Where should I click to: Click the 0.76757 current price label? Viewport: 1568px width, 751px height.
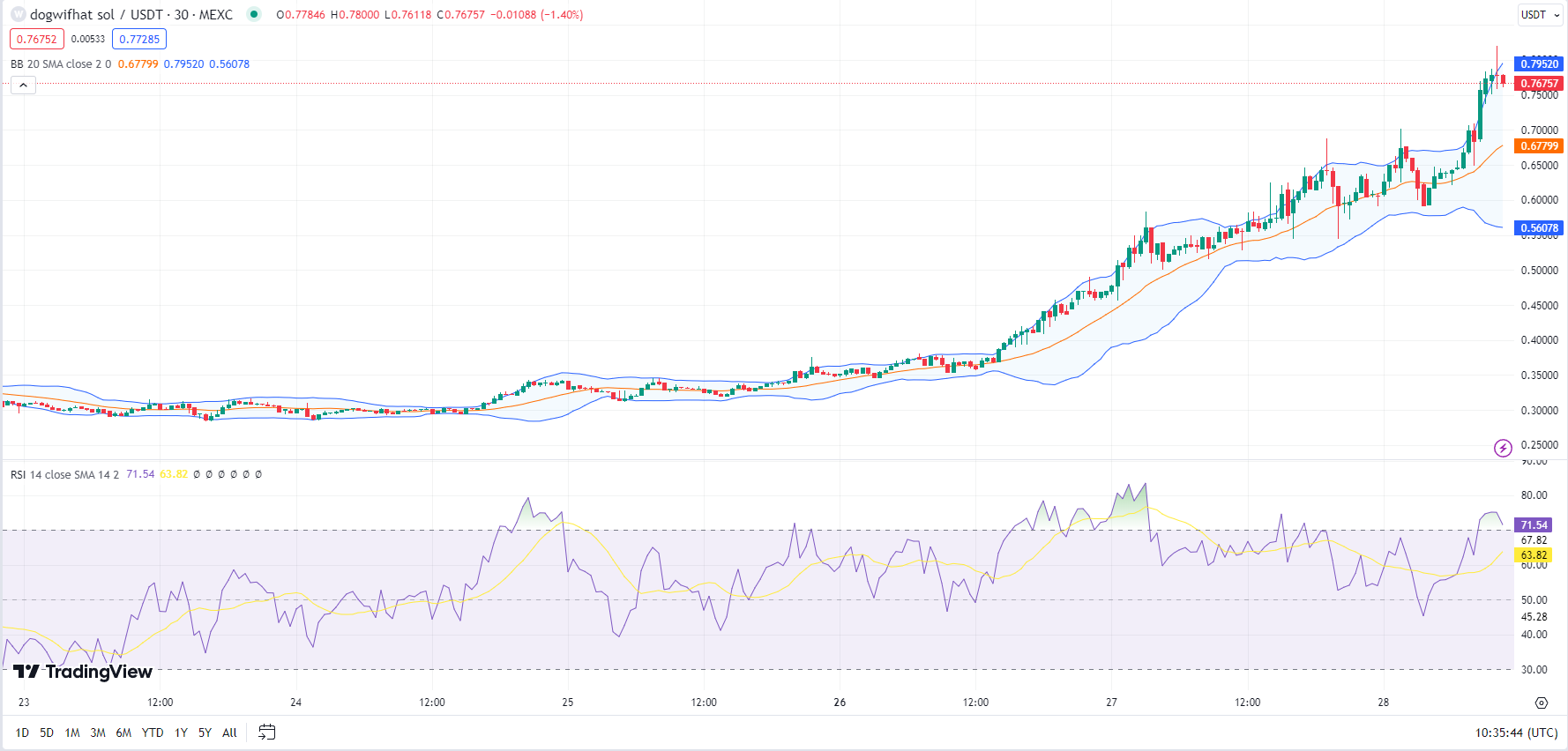1539,84
